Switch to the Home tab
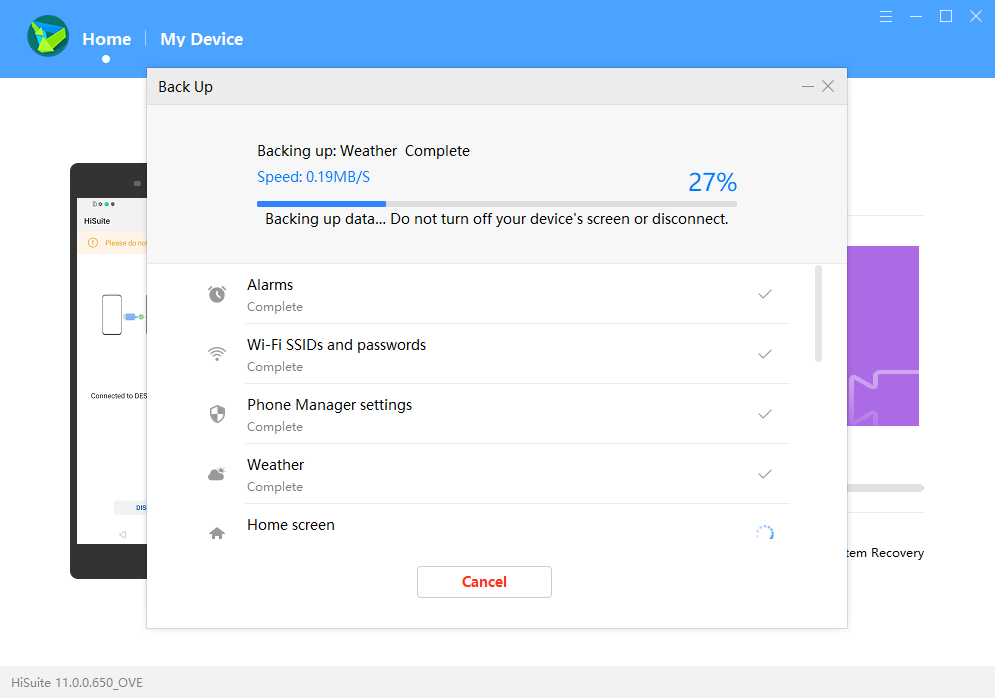 (x=106, y=38)
